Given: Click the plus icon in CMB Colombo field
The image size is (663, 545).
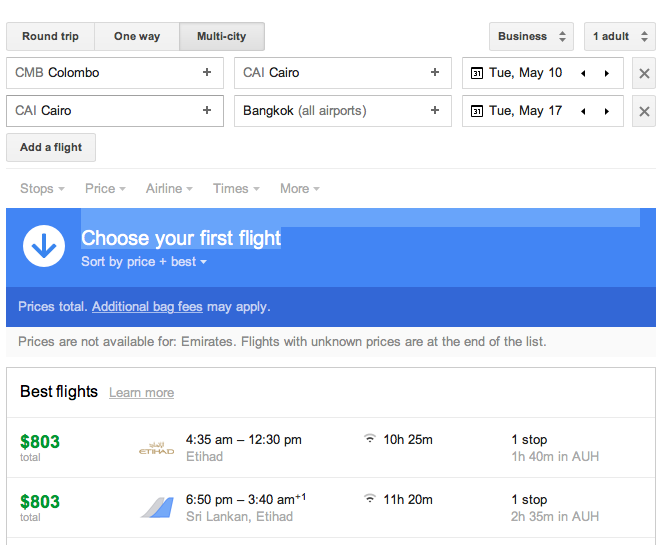Looking at the screenshot, I should [207, 72].
